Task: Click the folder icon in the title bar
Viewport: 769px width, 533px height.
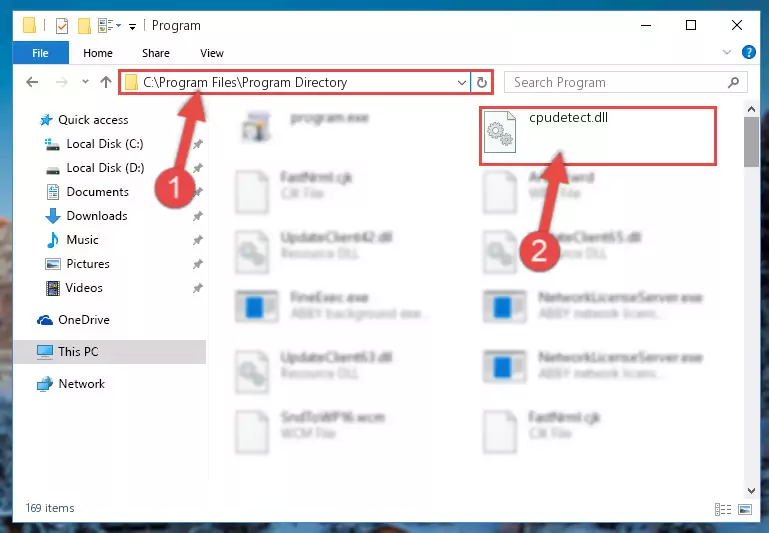Action: [x=29, y=25]
